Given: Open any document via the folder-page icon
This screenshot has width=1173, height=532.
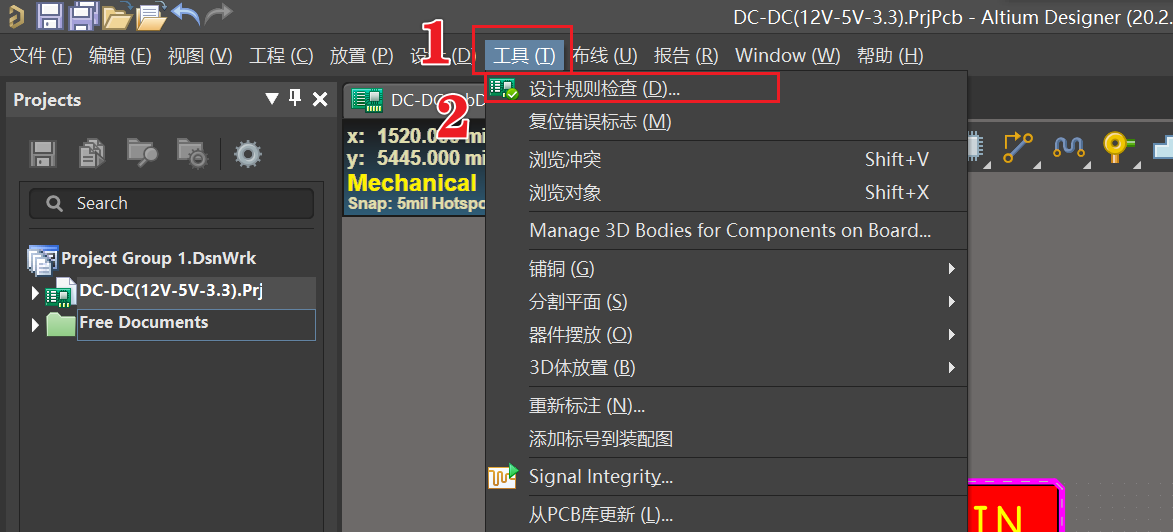Looking at the screenshot, I should tap(151, 15).
